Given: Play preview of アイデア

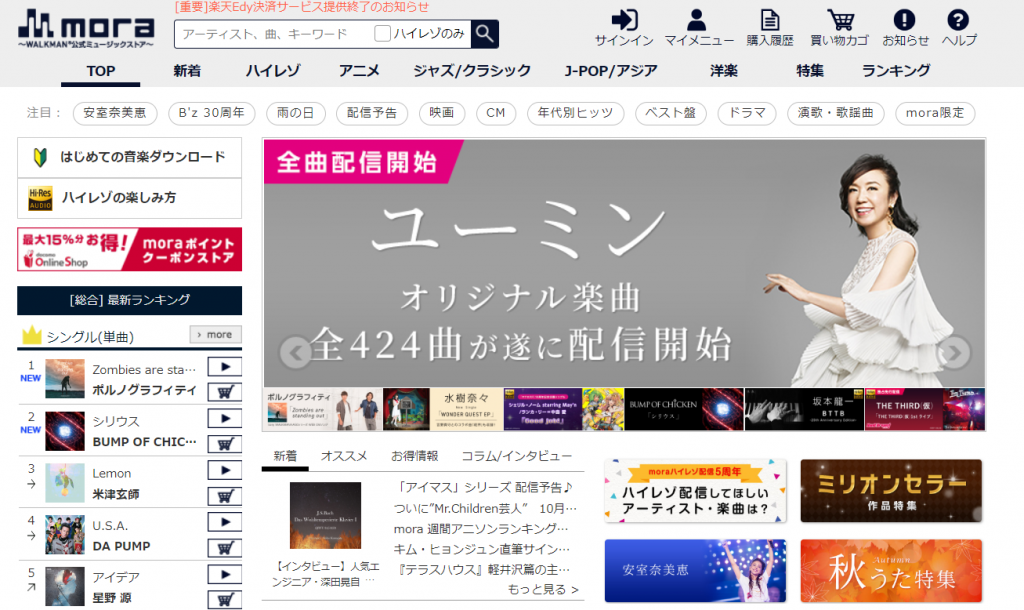Looking at the screenshot, I should click(225, 575).
